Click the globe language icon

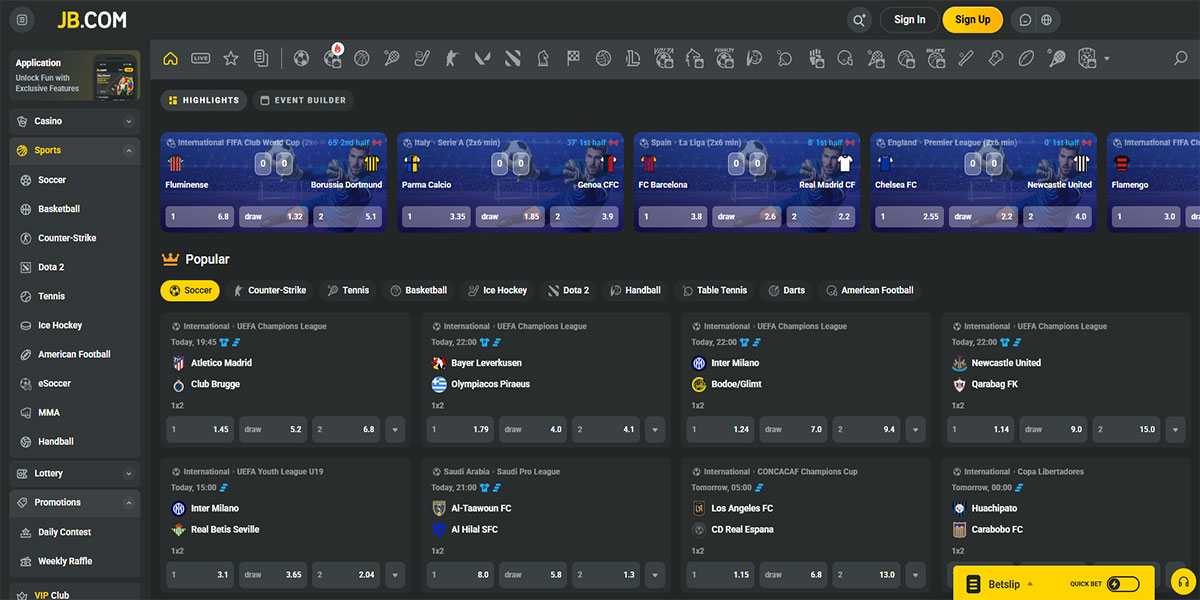(1047, 20)
